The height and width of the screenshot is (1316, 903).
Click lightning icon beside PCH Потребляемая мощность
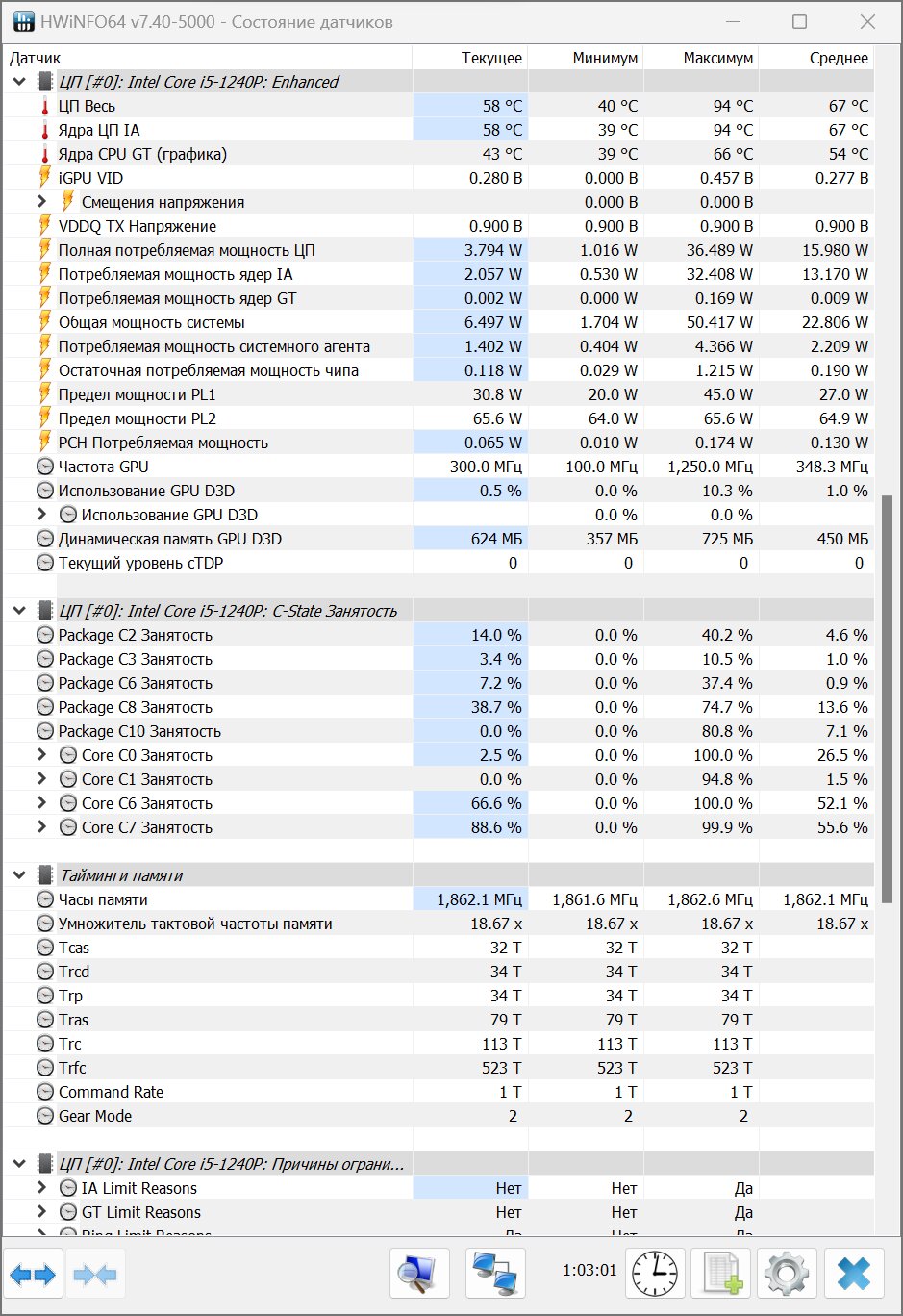[44, 442]
